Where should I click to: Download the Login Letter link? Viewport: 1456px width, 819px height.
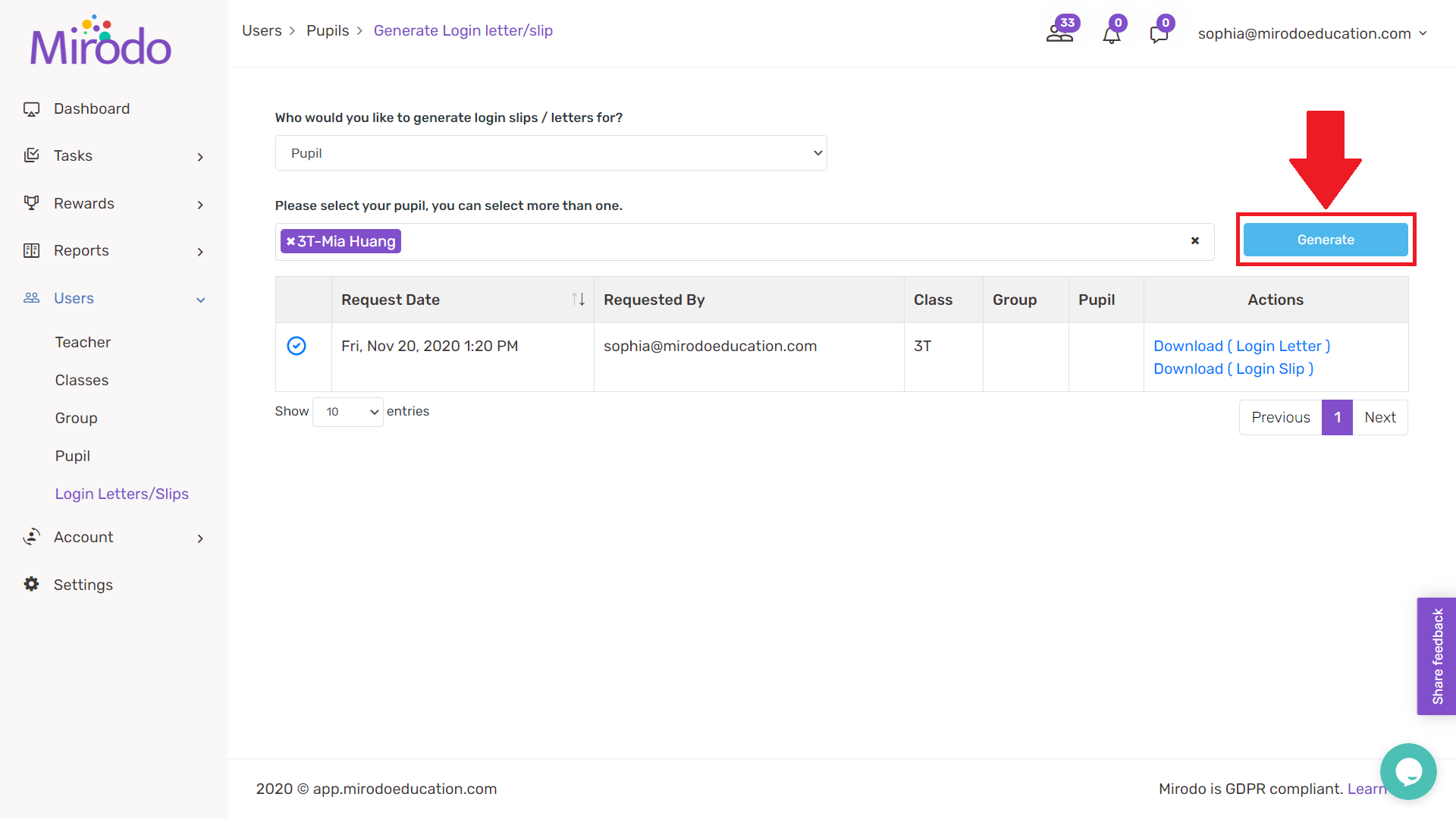click(1241, 346)
